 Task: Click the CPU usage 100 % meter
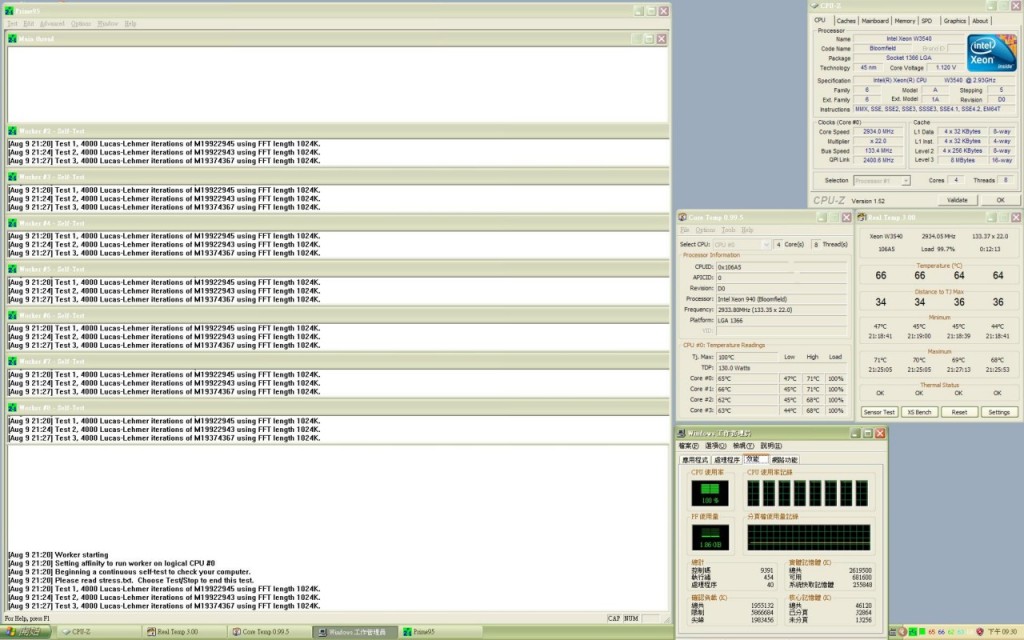point(710,493)
